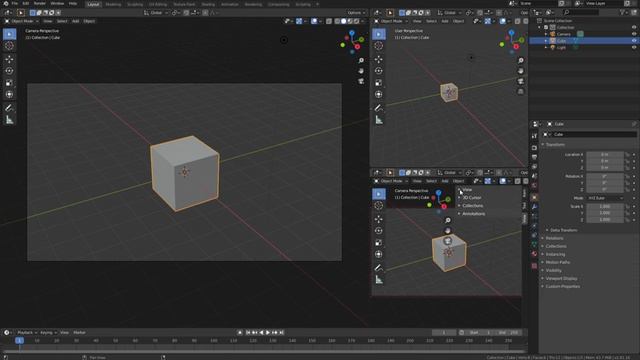The image size is (640, 360).
Task: Select Measure tool in top-right viewport
Action: [x=379, y=120]
